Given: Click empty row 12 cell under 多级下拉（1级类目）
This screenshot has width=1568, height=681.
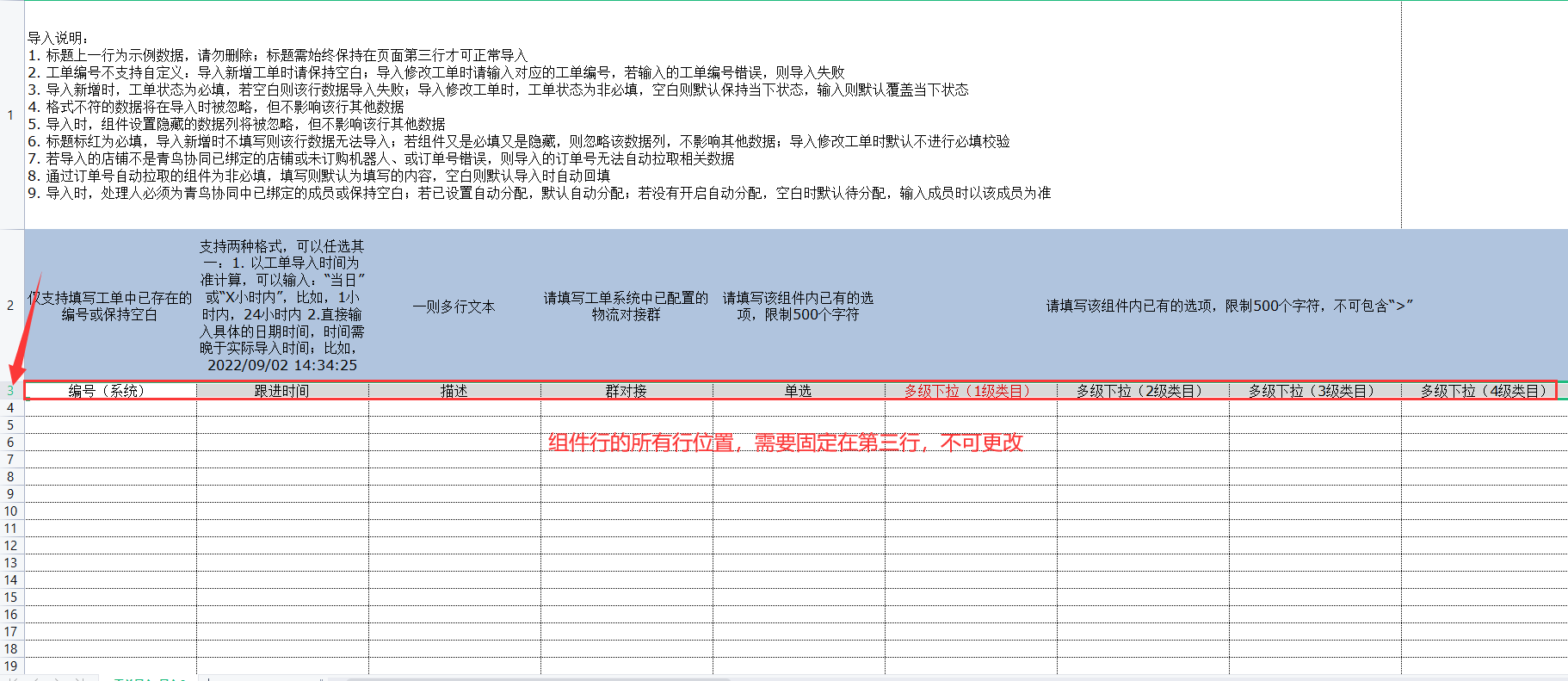Looking at the screenshot, I should click(x=971, y=546).
